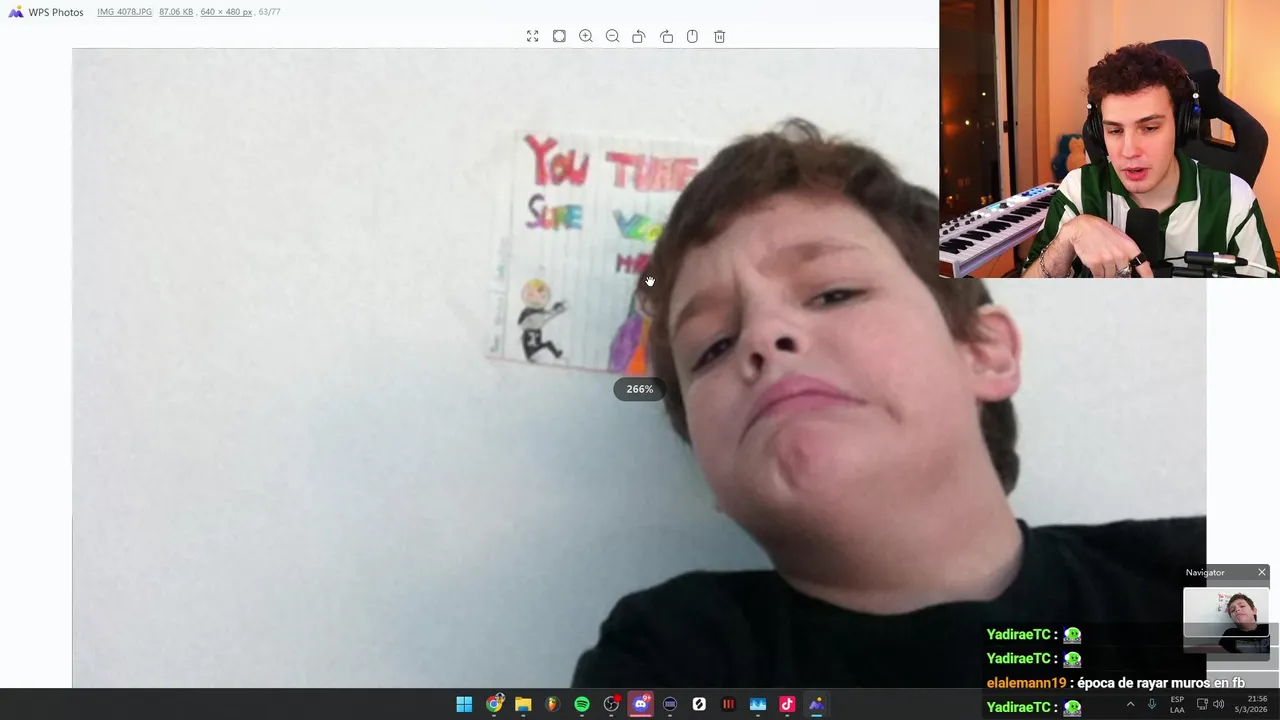Open the Windows Start menu

(464, 704)
